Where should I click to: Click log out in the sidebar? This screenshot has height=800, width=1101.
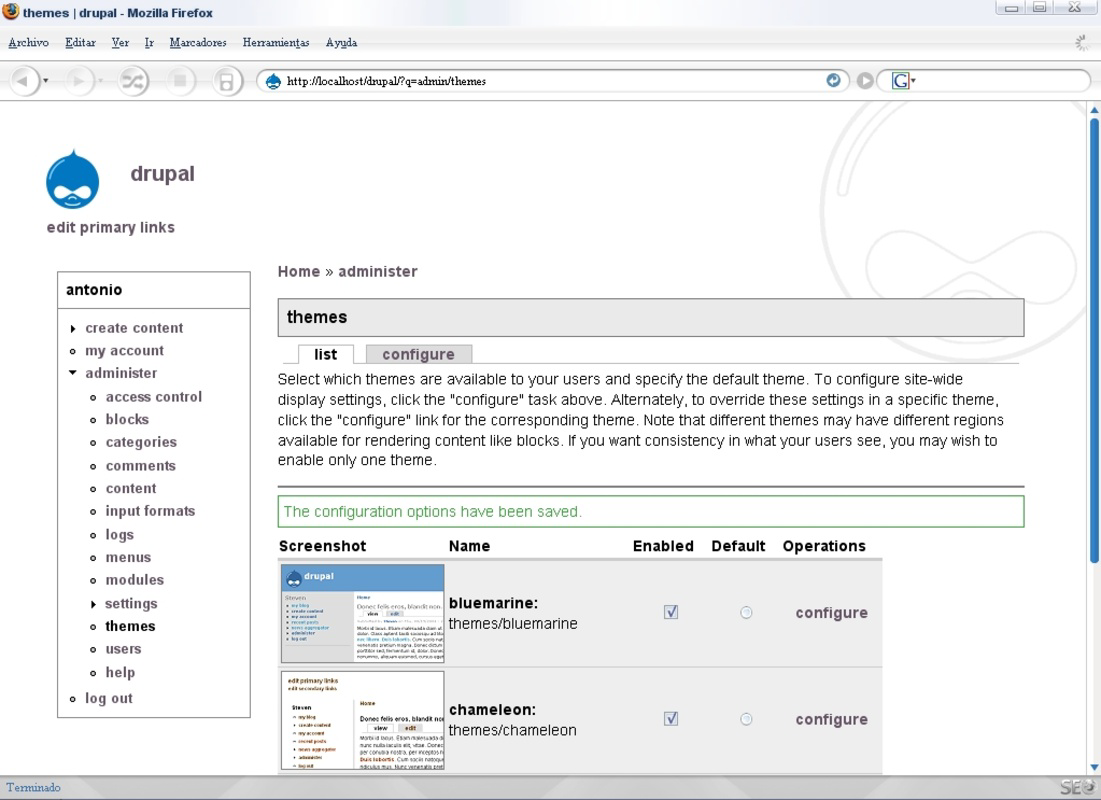(x=109, y=699)
